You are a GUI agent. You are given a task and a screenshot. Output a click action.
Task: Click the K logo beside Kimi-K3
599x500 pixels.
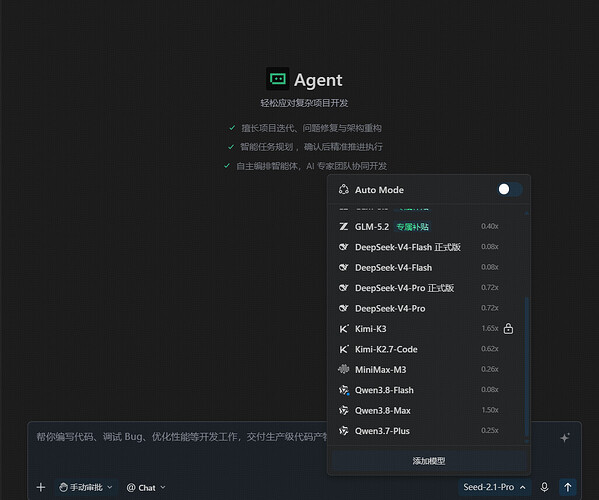coord(344,328)
